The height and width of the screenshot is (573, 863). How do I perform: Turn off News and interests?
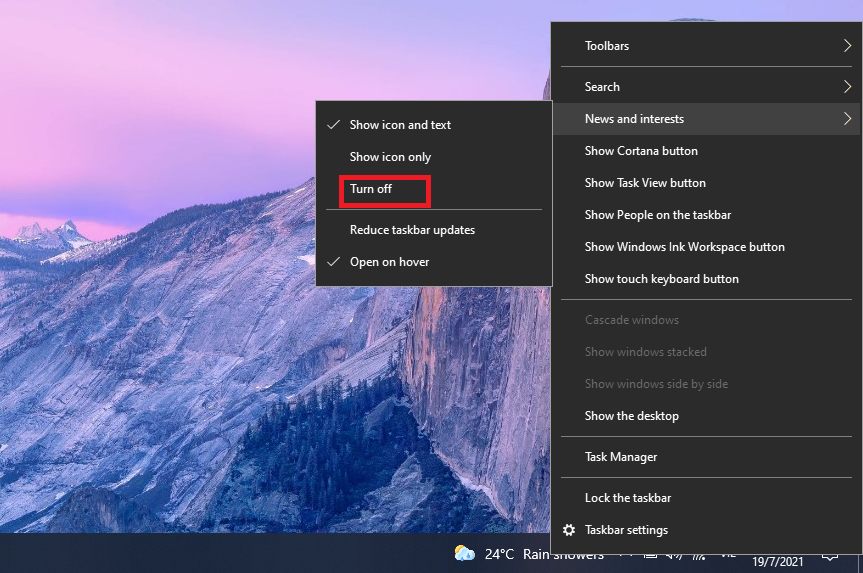coord(434,189)
